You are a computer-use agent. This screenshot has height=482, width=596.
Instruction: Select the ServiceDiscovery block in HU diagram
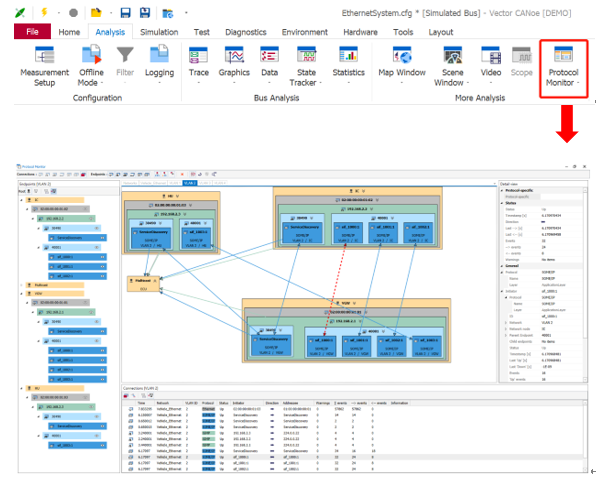point(151,238)
